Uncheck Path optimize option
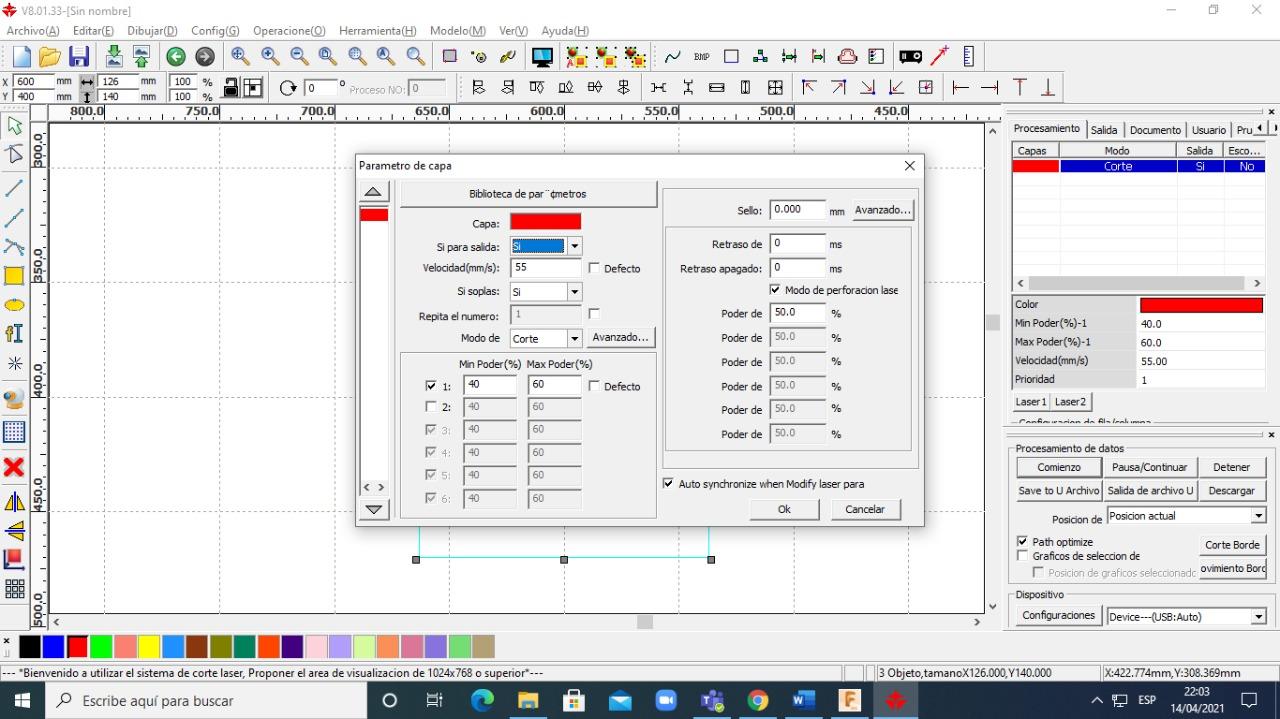The height and width of the screenshot is (719, 1280). pos(1022,541)
